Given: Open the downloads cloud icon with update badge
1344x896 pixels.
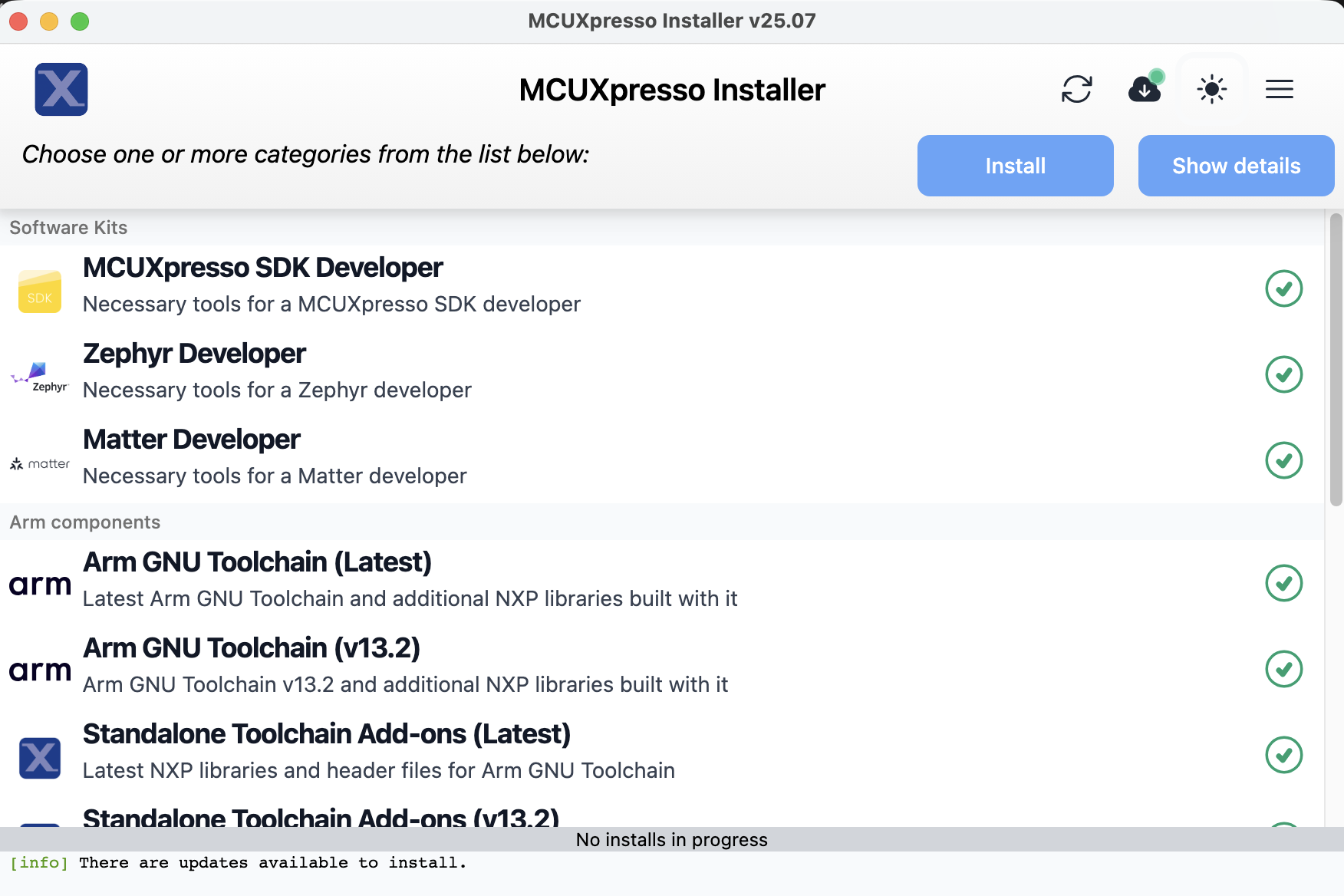Looking at the screenshot, I should click(1145, 90).
